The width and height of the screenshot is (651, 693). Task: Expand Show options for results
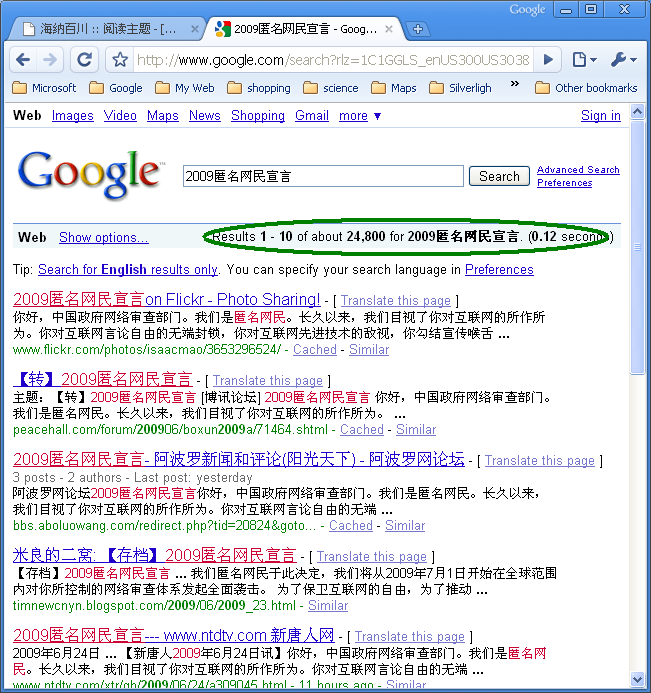(103, 237)
